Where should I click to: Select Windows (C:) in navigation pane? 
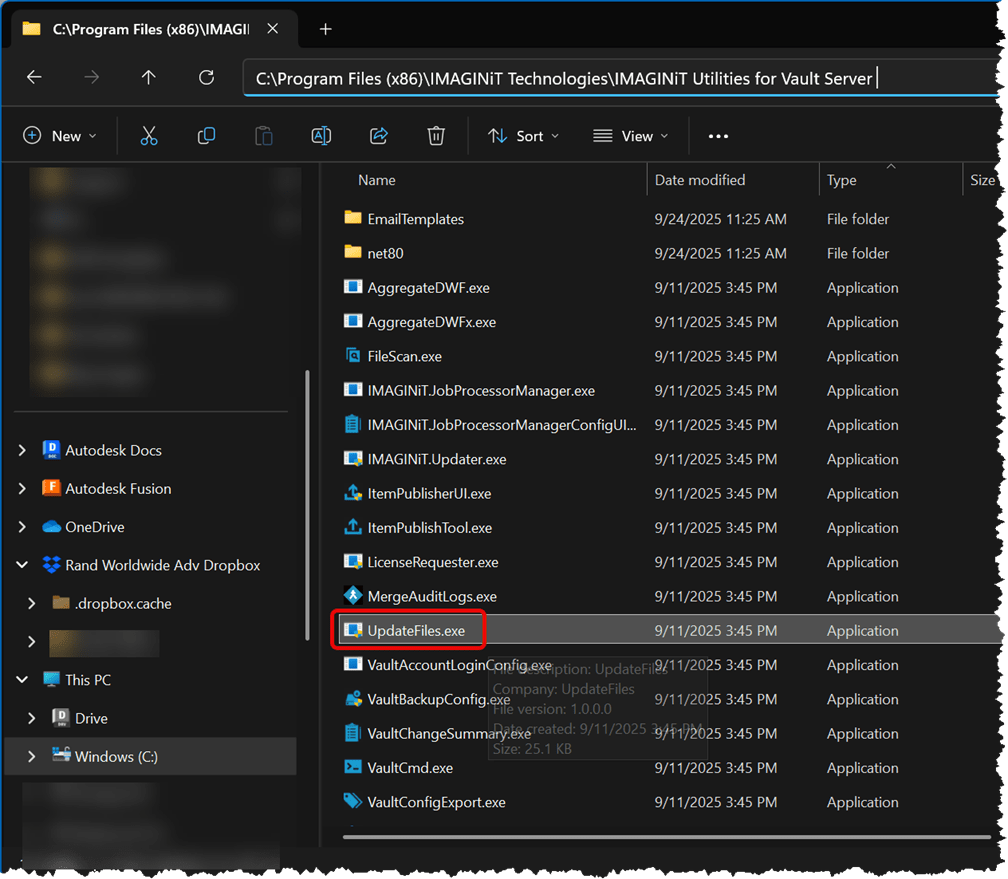click(x=116, y=756)
